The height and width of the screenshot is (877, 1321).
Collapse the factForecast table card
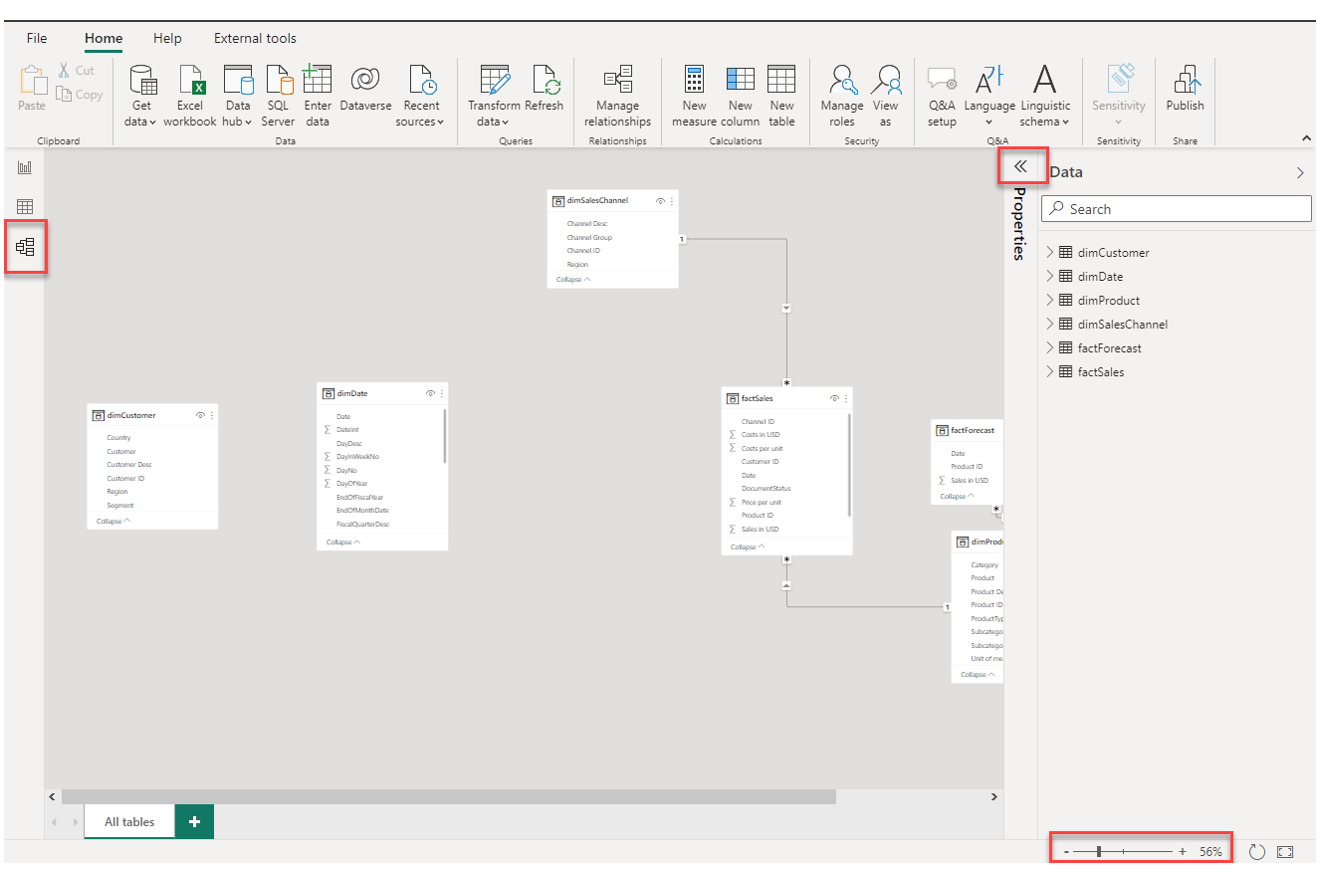958,496
